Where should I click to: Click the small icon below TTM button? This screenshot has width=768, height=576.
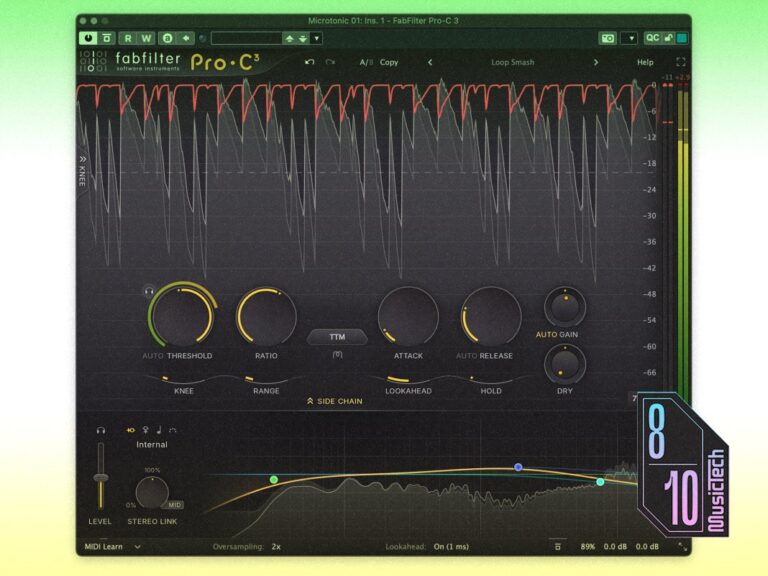point(337,354)
